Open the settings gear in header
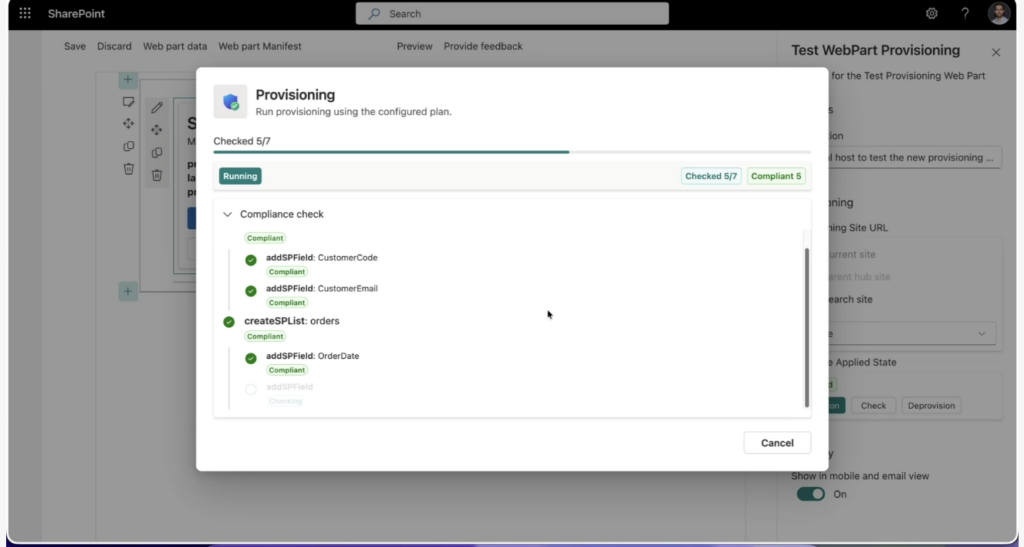1024x547 pixels. point(931,13)
